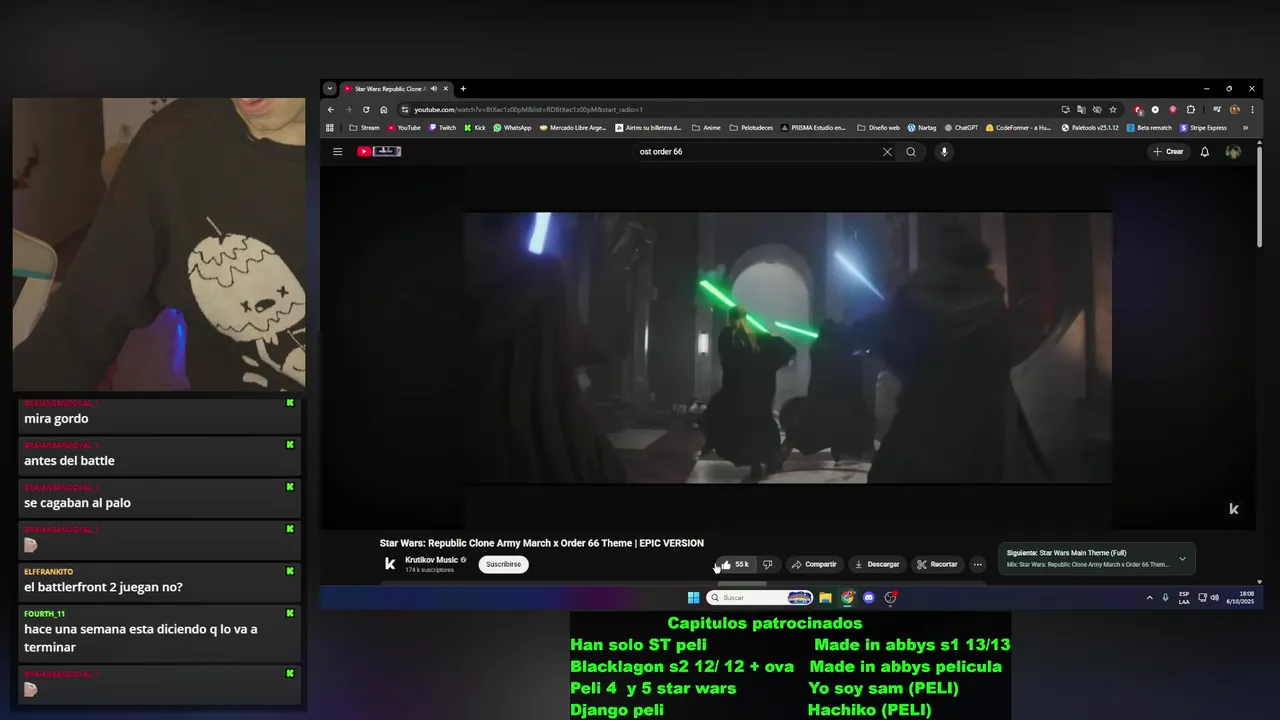The height and width of the screenshot is (720, 1280).
Task: Open YouTube notifications bell
Action: (x=1205, y=152)
